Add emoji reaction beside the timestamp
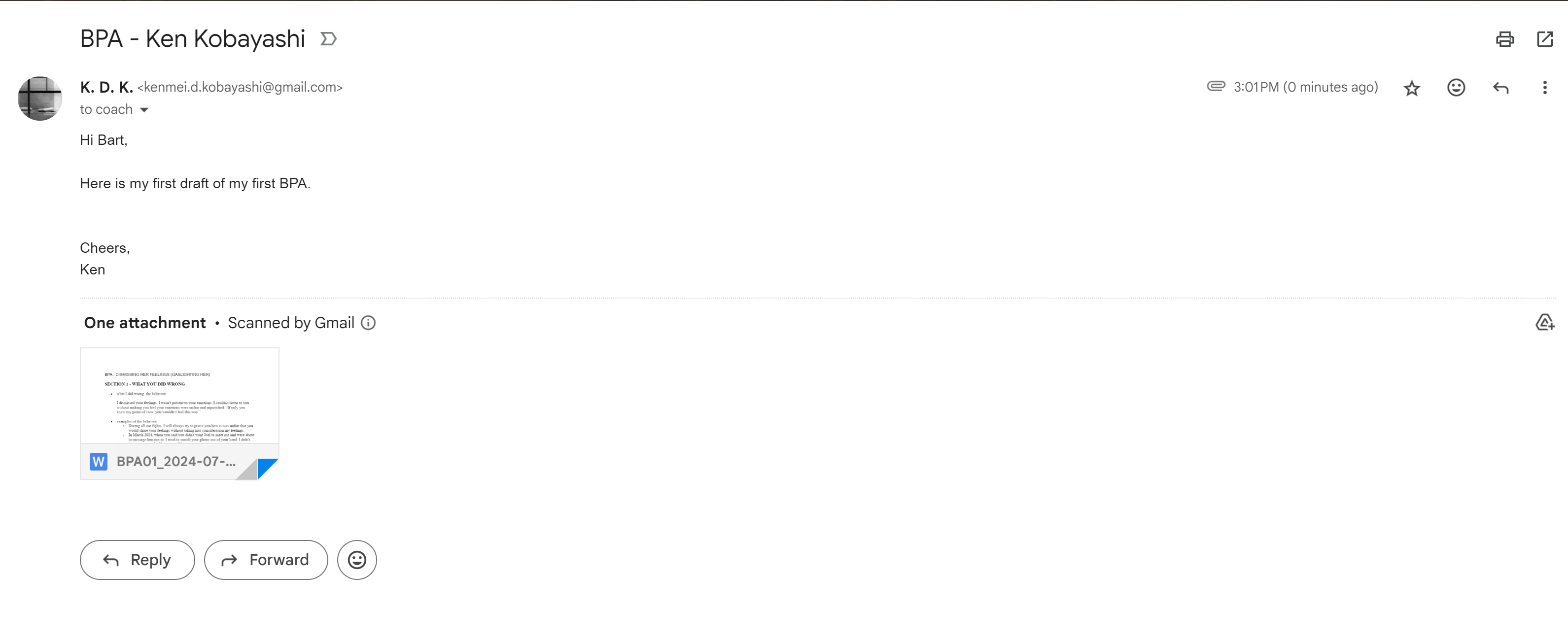 1456,88
